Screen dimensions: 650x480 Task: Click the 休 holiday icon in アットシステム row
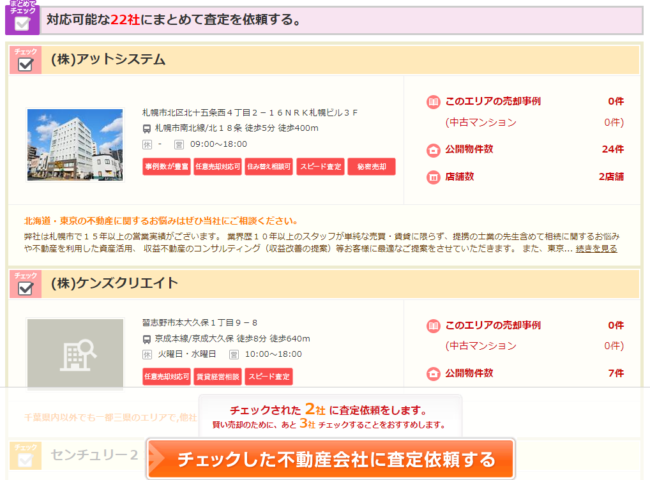(147, 144)
